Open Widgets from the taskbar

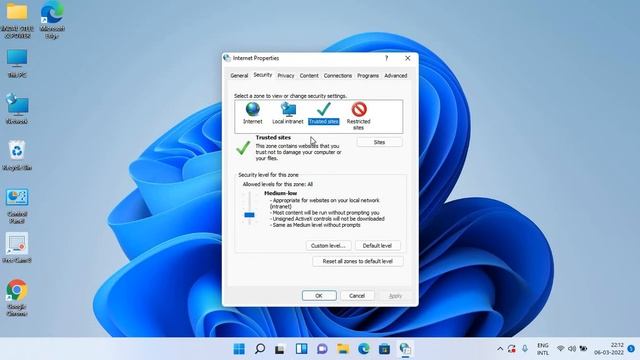(x=302, y=349)
